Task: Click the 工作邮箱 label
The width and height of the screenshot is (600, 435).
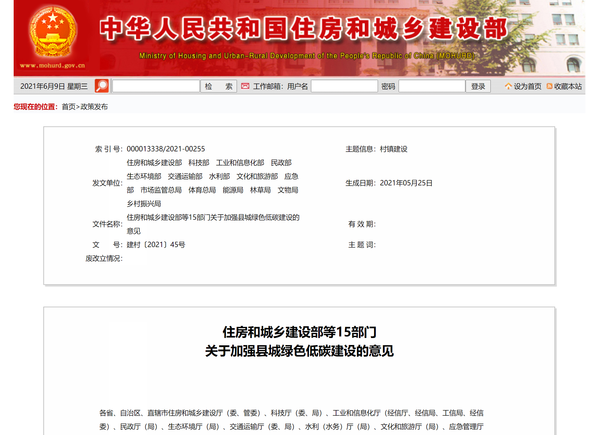Action: pyautogui.click(x=268, y=87)
